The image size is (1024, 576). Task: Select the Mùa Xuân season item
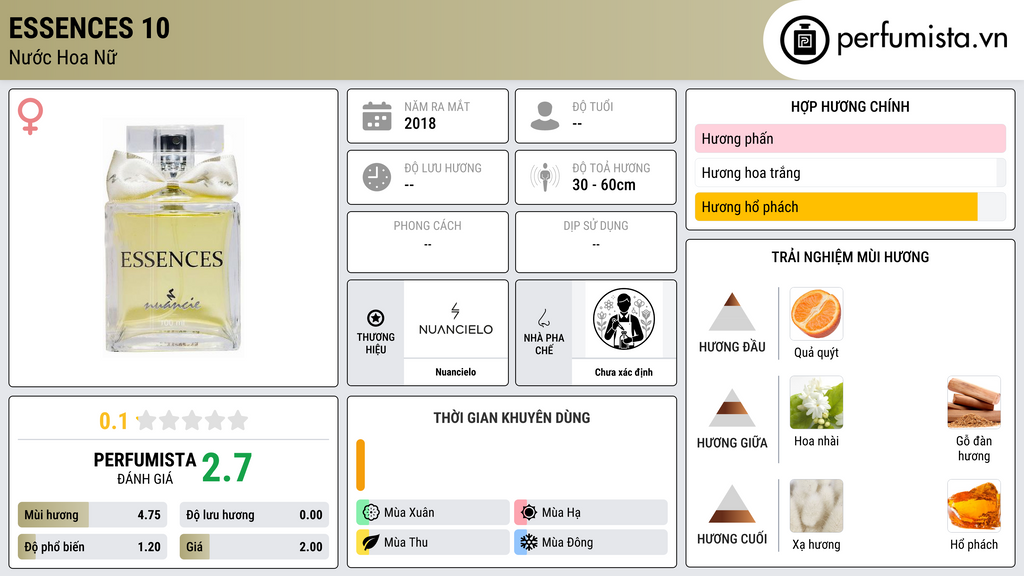point(433,512)
